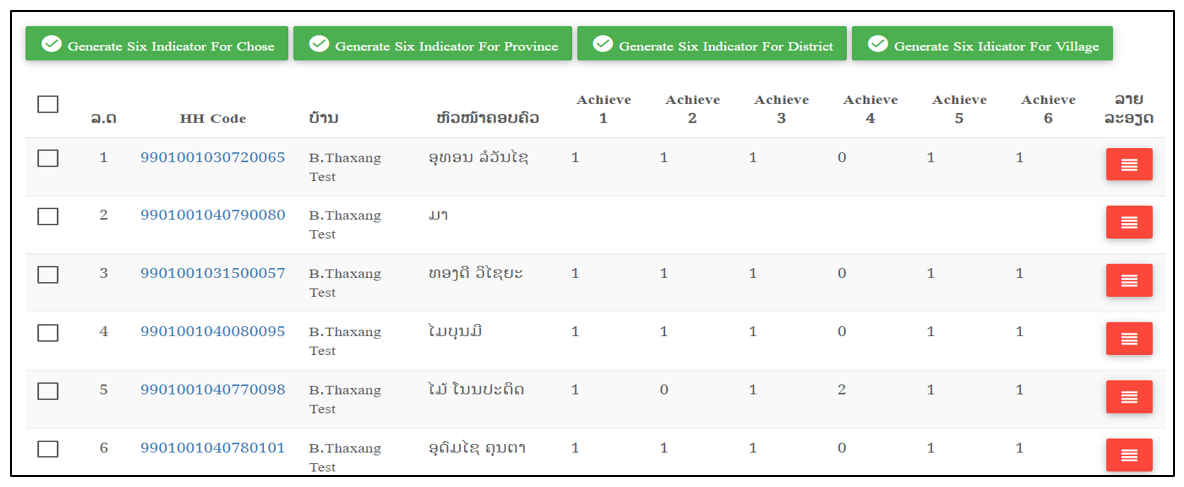The width and height of the screenshot is (1184, 487).
Task: Click Generate Six Idicator For Village
Action: pyautogui.click(x=982, y=44)
